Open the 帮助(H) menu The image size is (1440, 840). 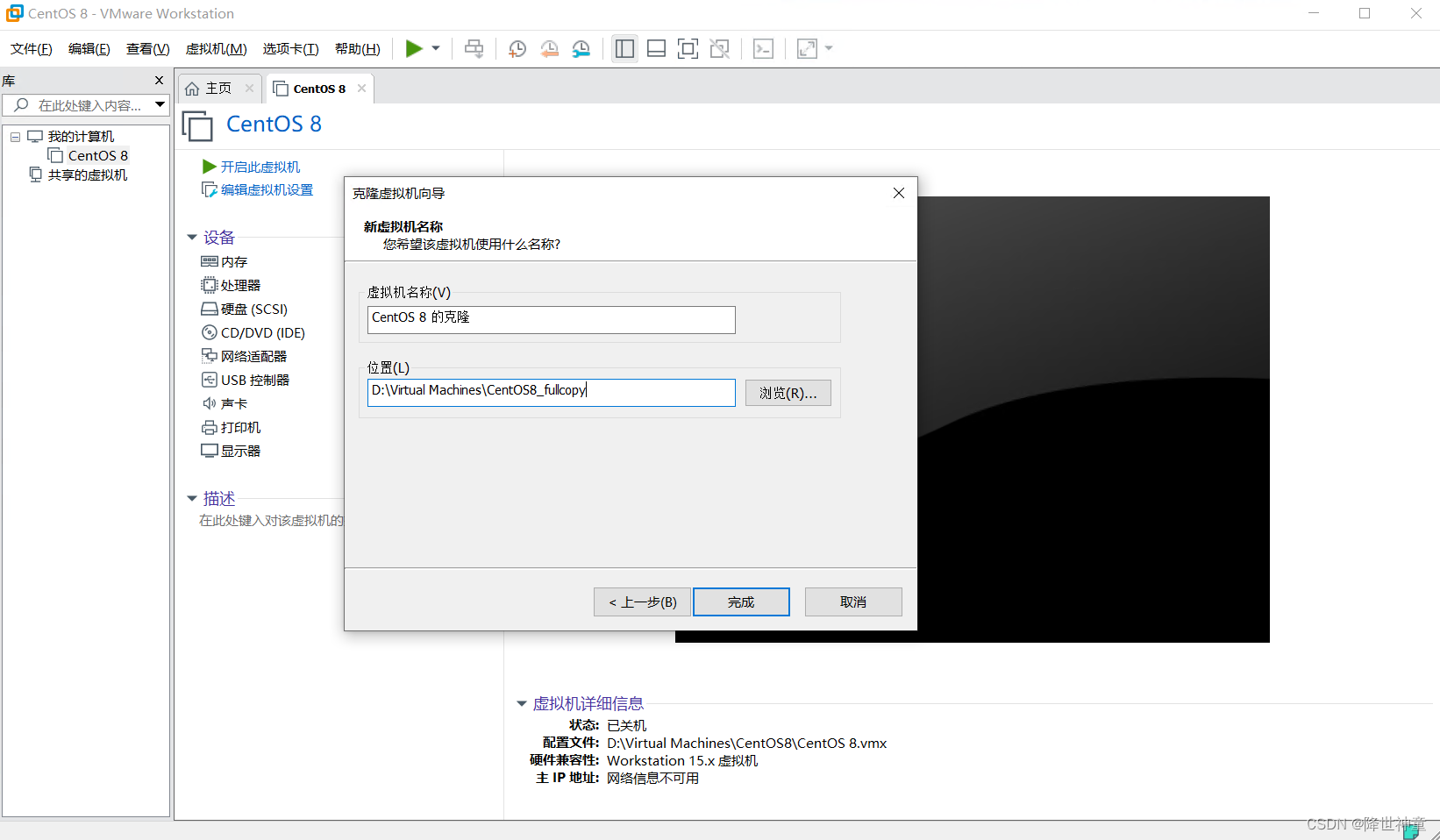(358, 49)
